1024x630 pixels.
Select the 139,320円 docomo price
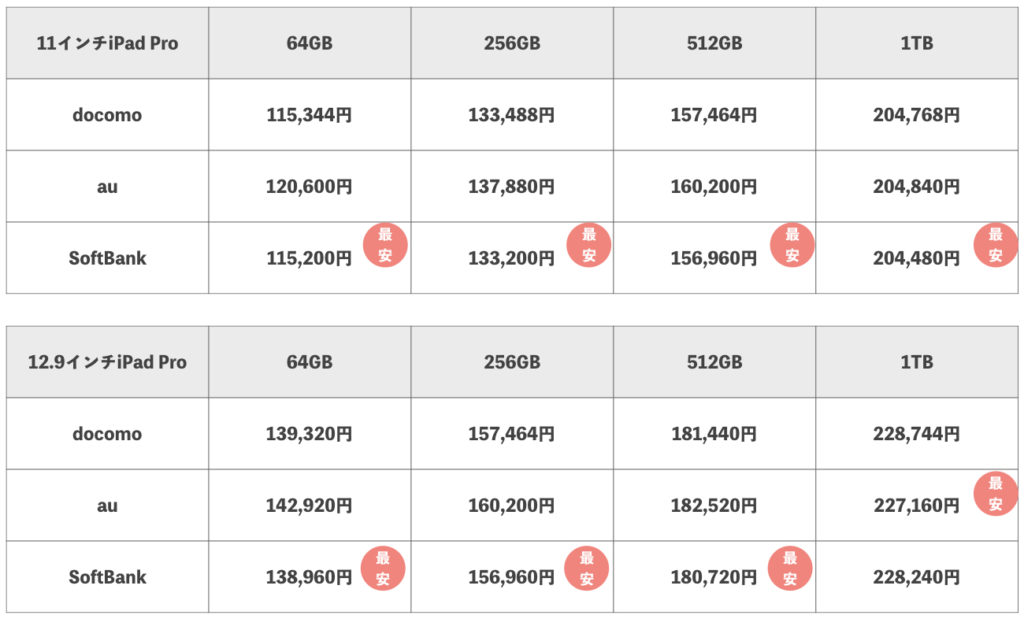pos(309,434)
